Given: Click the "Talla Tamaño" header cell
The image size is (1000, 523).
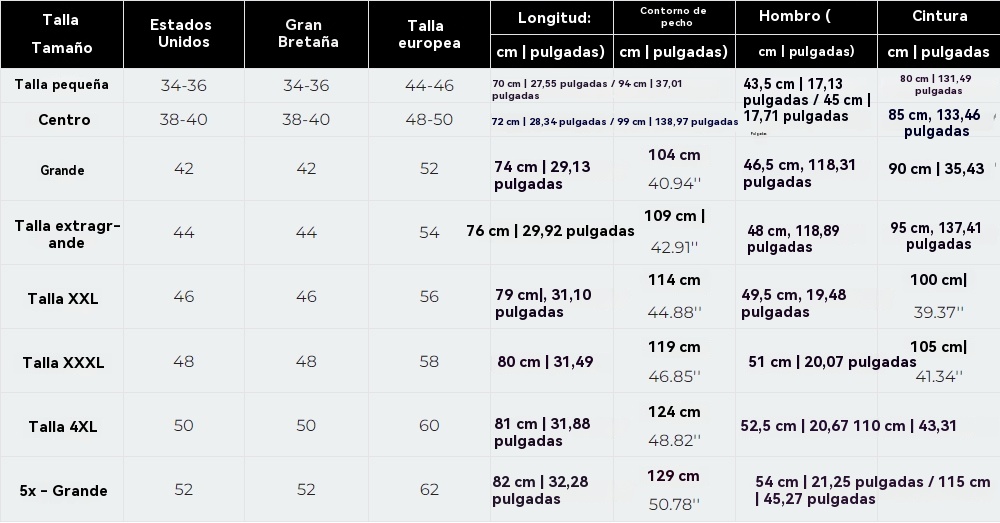Looking at the screenshot, I should pyautogui.click(x=61, y=34).
